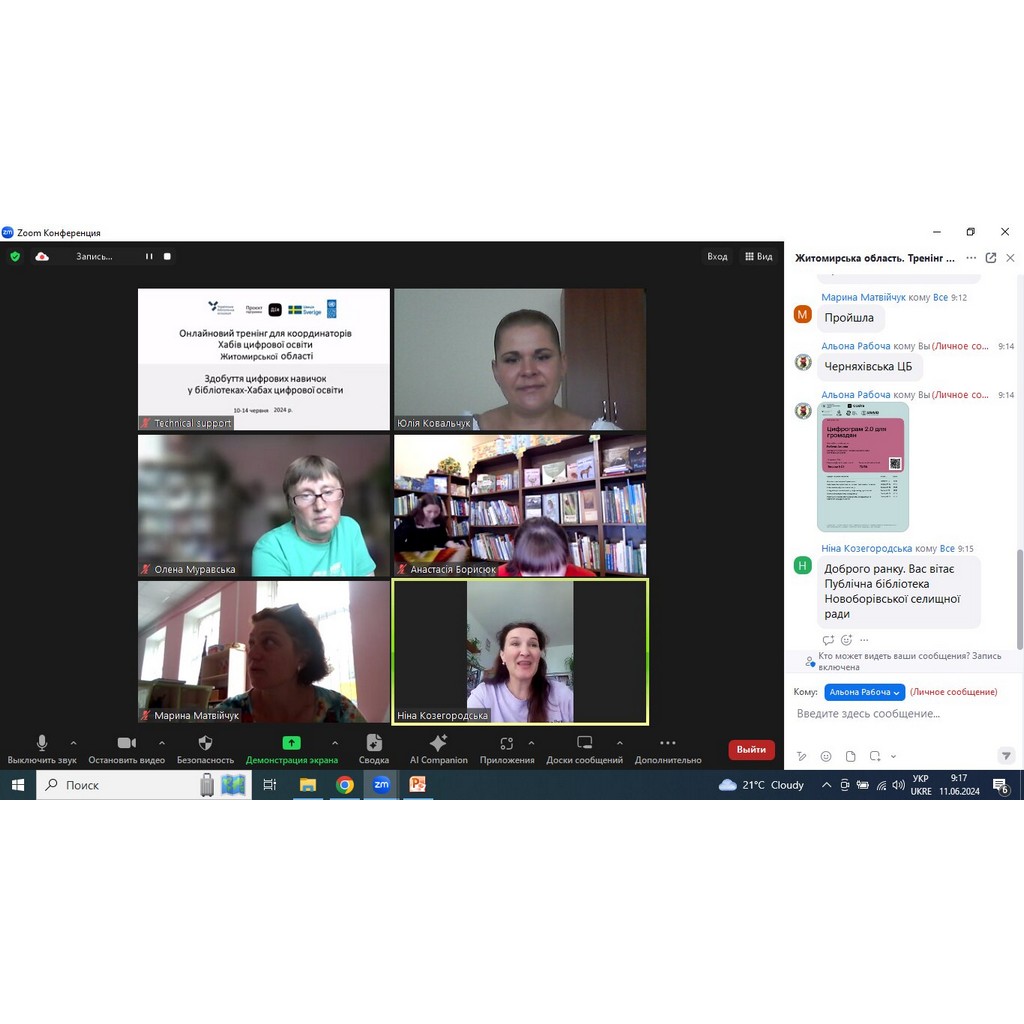Pause the meeting recording
This screenshot has width=1024, height=1024.
[x=149, y=257]
